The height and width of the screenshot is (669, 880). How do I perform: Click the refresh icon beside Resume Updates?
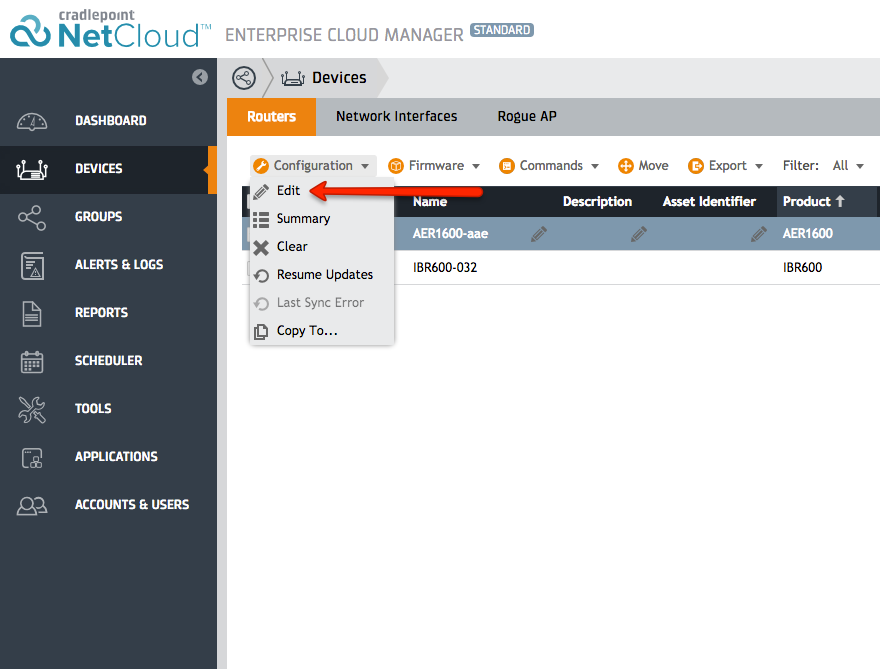pyautogui.click(x=261, y=276)
